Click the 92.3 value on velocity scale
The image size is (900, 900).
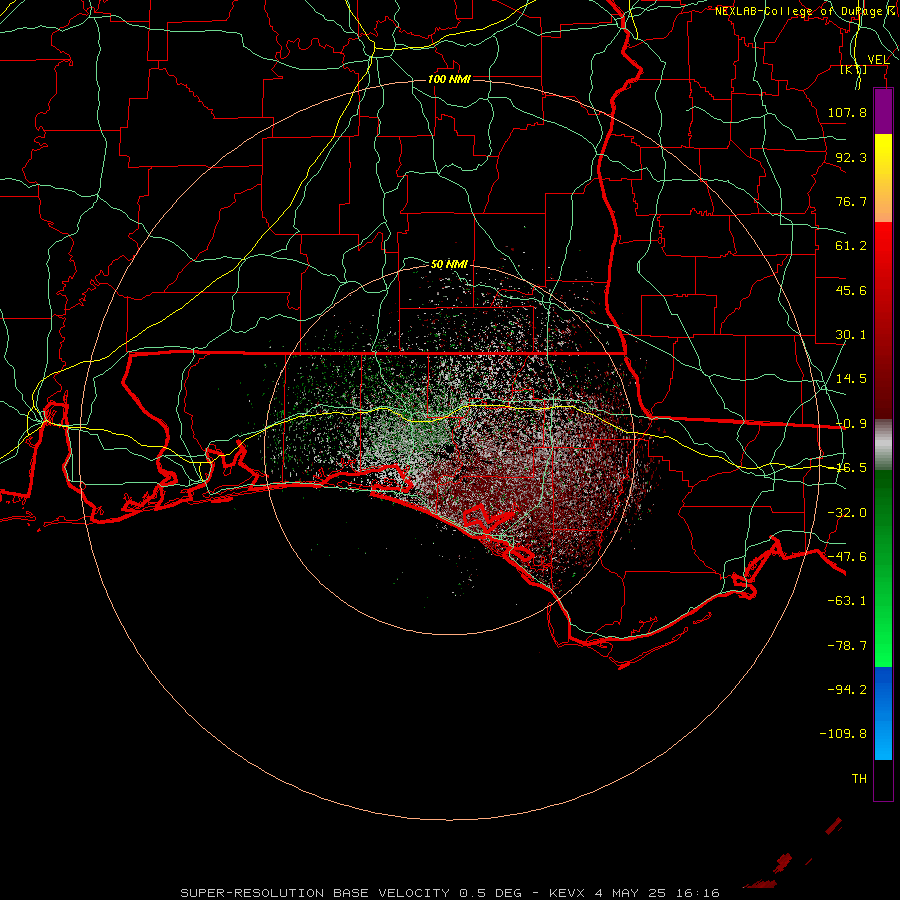[851, 157]
